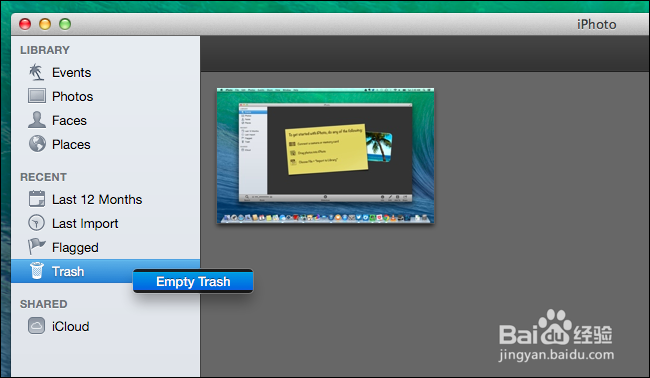This screenshot has height=378, width=650.
Task: Click the Faces silhouette icon
Action: pos(37,120)
